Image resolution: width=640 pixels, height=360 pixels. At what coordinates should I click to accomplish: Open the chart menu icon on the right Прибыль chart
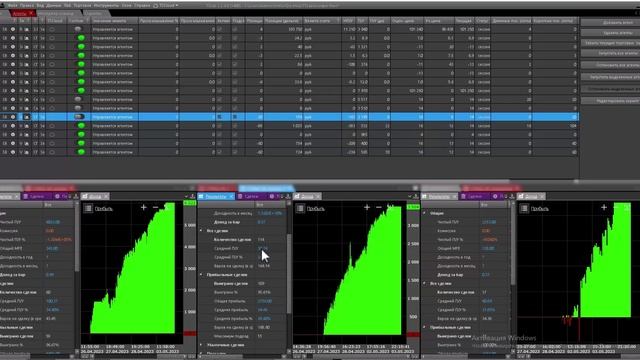click(x=524, y=208)
